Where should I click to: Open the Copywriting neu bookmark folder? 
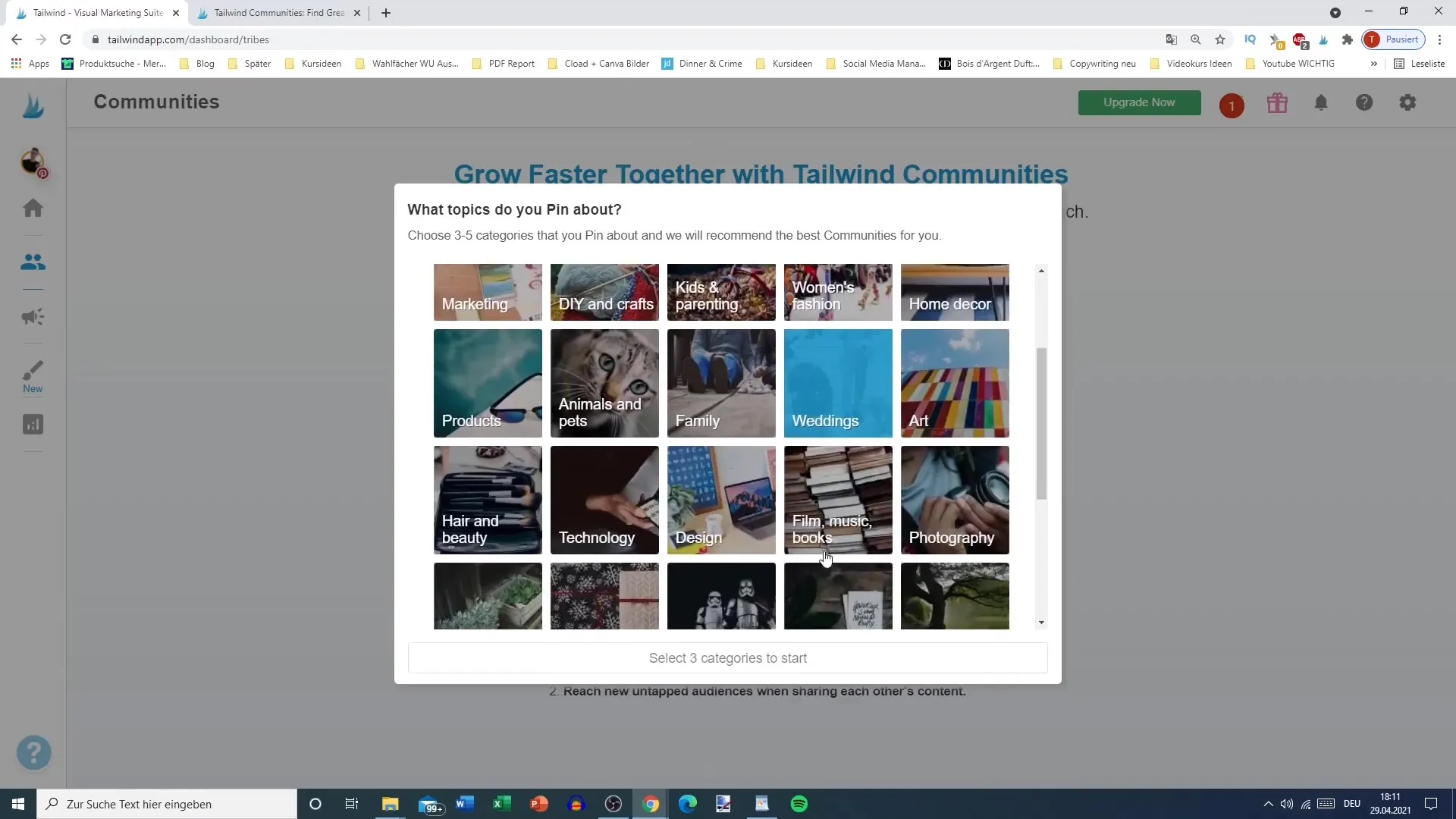pyautogui.click(x=1094, y=64)
